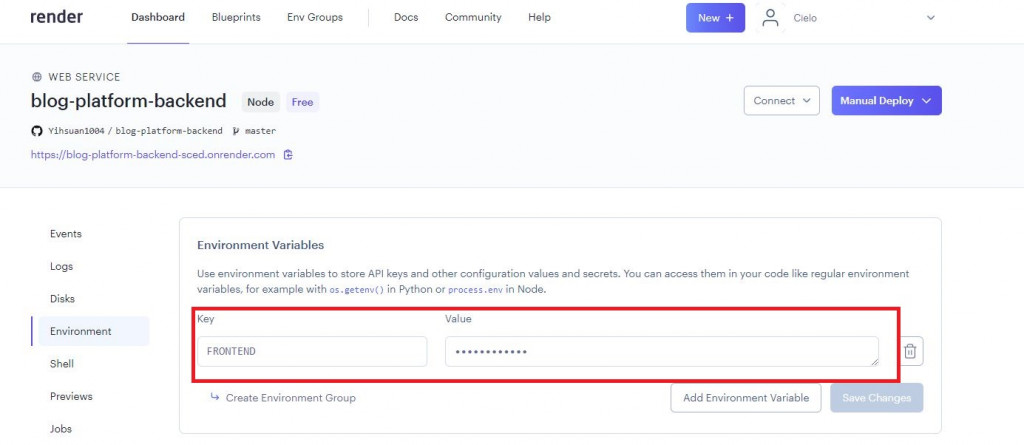Copy the service URL with clipboard icon
This screenshot has width=1024, height=445.
click(288, 155)
